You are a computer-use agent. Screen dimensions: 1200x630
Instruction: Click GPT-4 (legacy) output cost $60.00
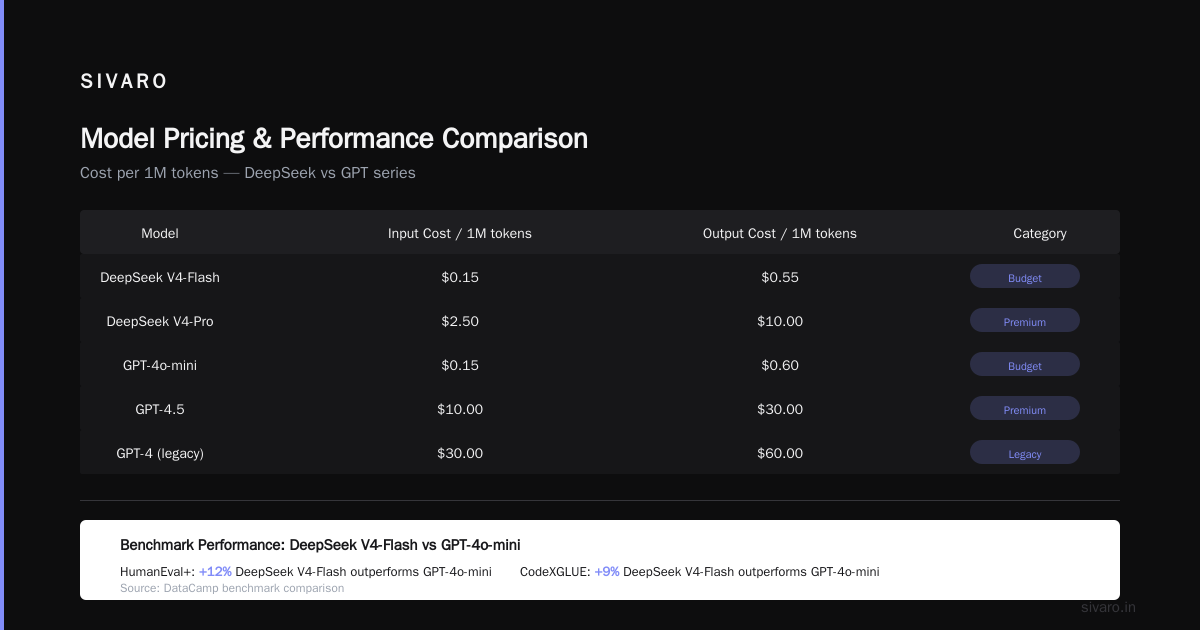780,453
